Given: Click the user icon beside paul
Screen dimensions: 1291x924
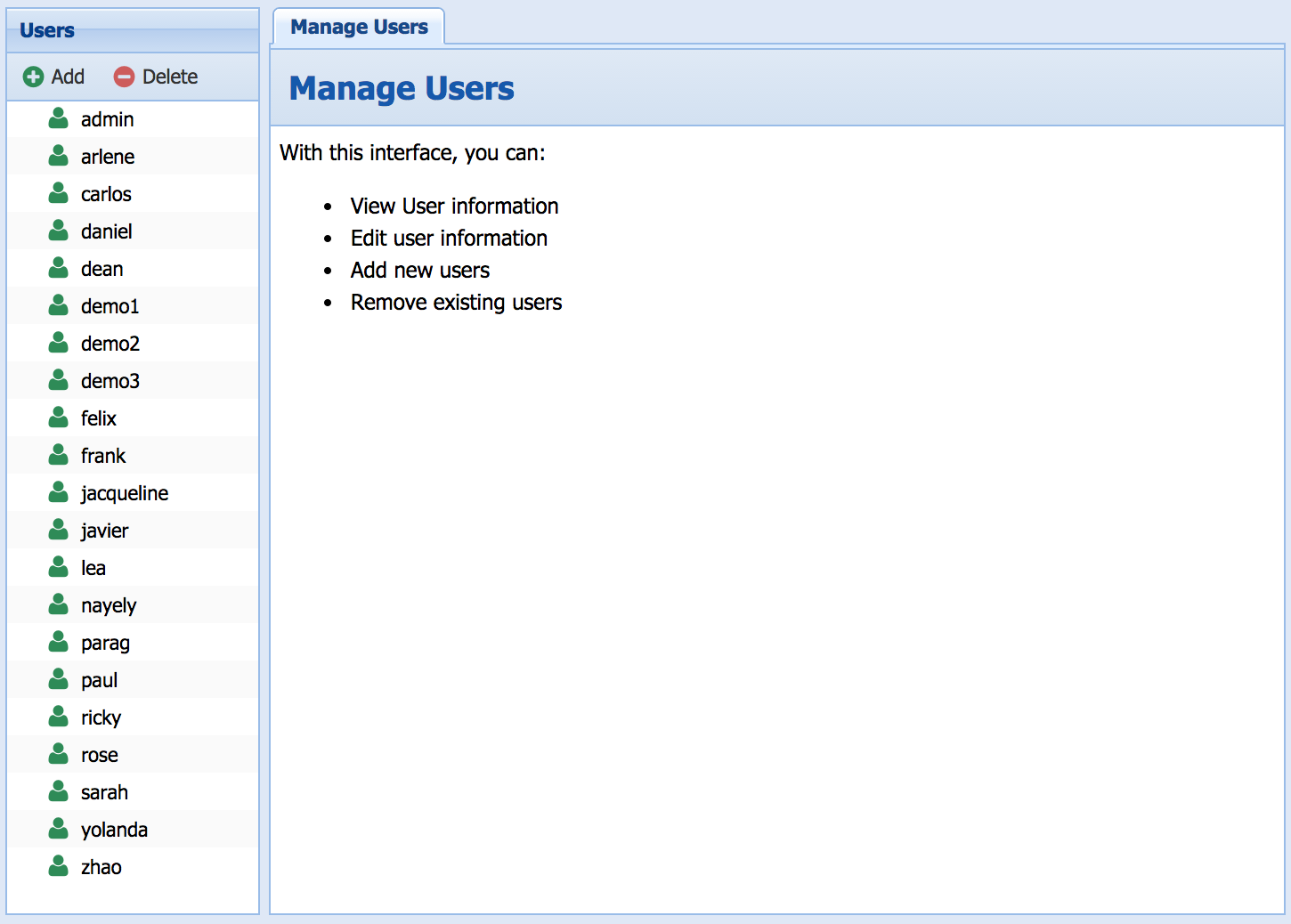Looking at the screenshot, I should click(59, 679).
